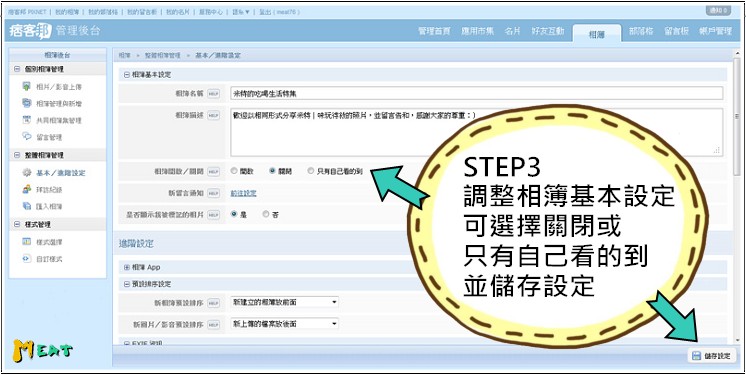Click the 整體相簿管理 breadcrumb link

[163, 55]
